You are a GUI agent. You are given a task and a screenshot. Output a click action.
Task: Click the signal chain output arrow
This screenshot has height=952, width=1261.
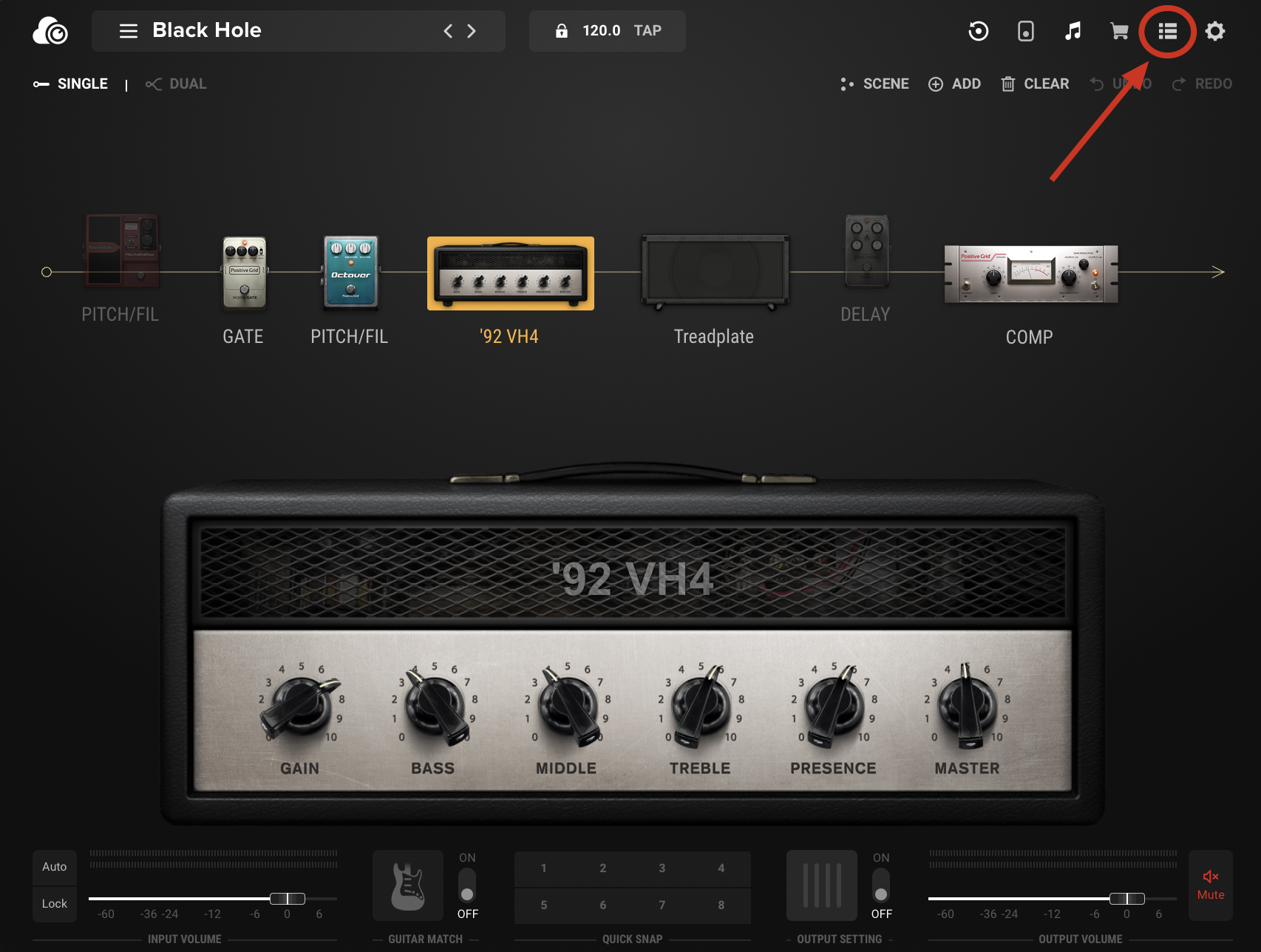coord(1218,272)
